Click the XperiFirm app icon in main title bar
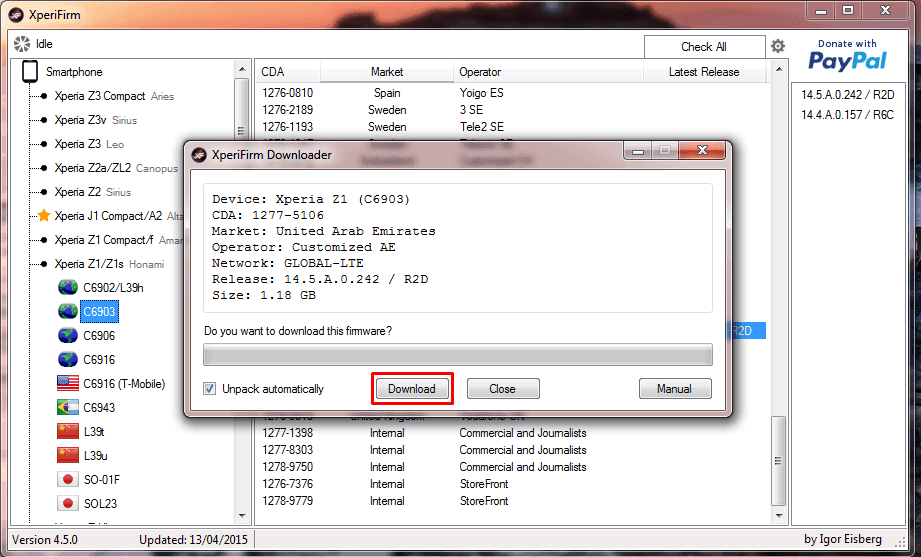The height and width of the screenshot is (557, 921). (17, 15)
